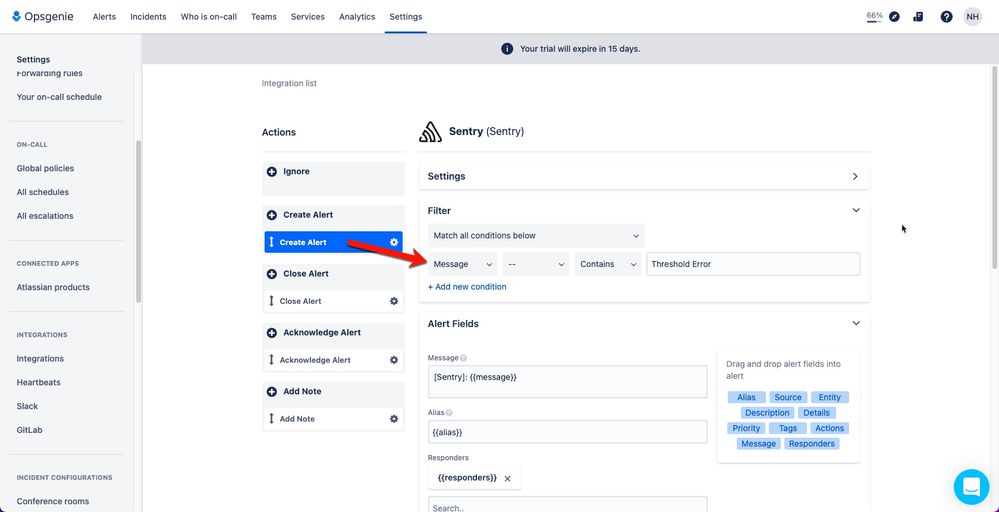Viewport: 999px width, 512px height.
Task: Click the plus icon beside Close Alert
Action: [x=272, y=274]
